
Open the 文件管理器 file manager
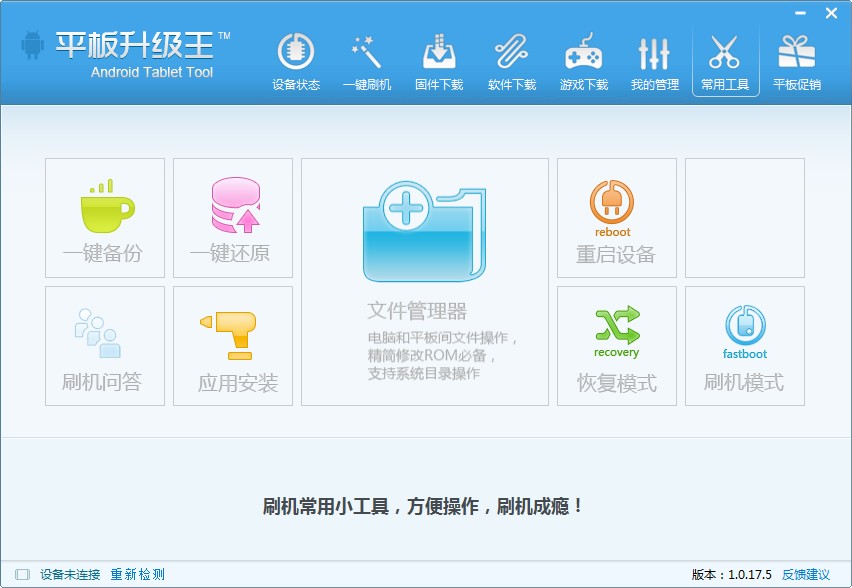click(x=425, y=282)
